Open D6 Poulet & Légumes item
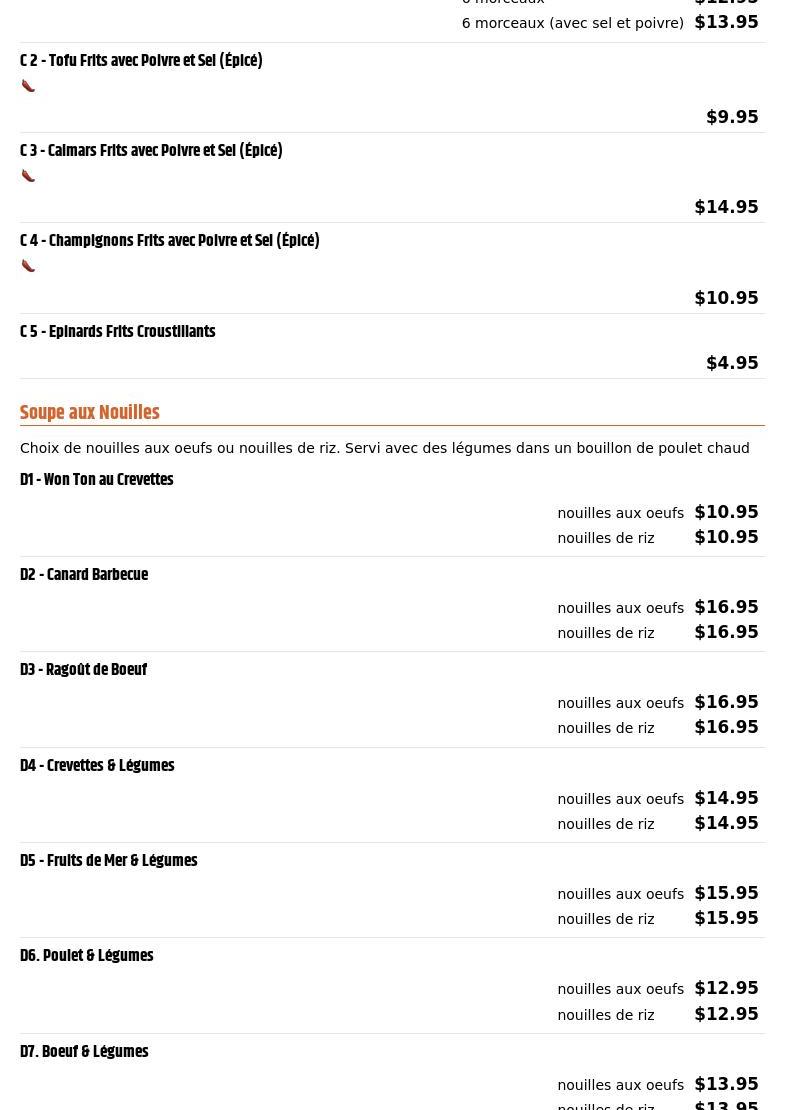 [86, 956]
